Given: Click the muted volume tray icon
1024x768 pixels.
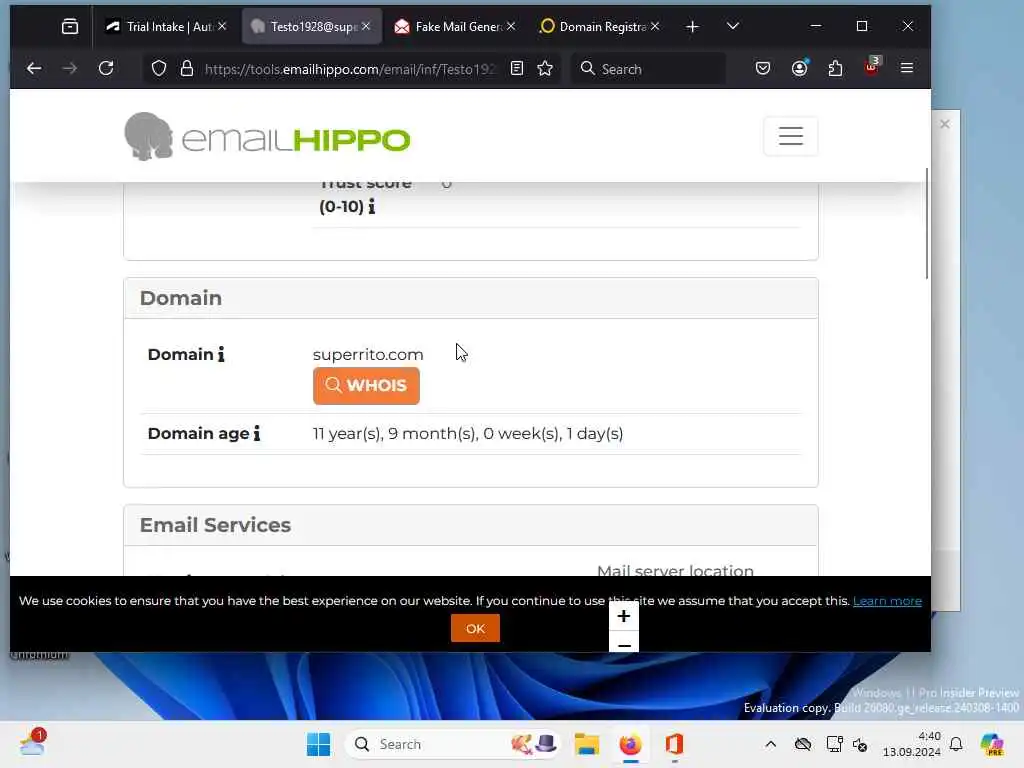Looking at the screenshot, I should [x=860, y=744].
